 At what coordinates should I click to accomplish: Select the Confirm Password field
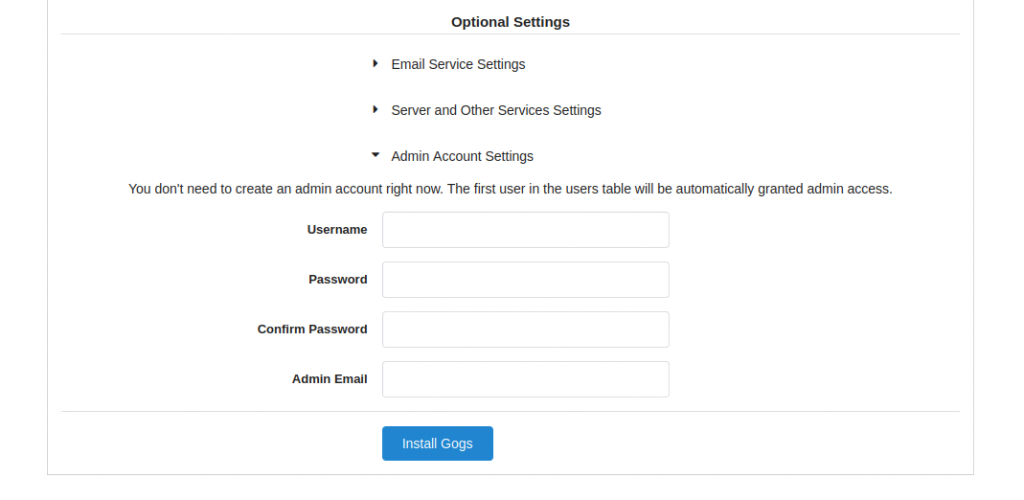526,329
